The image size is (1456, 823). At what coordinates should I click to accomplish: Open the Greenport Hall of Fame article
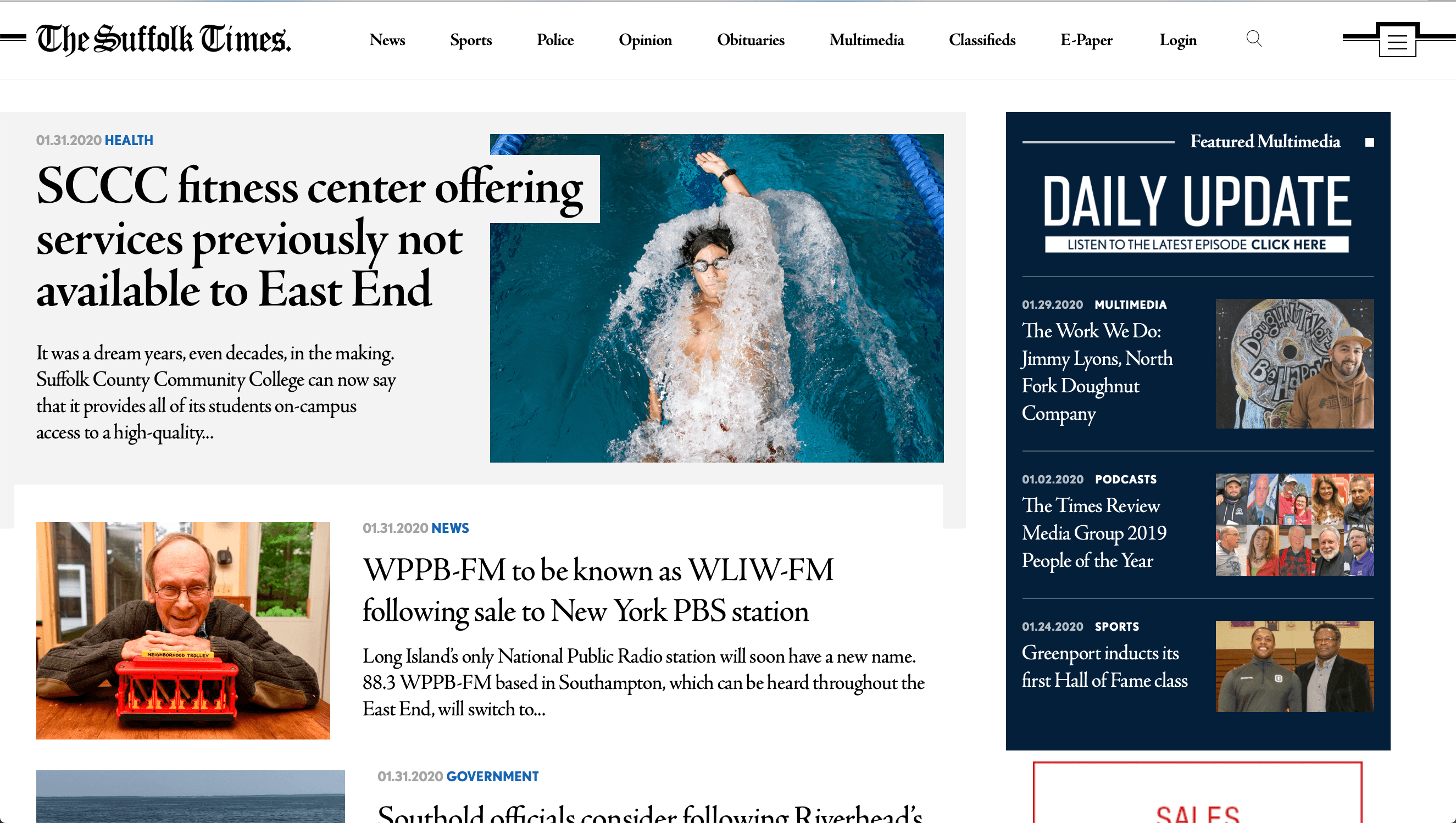pos(1104,666)
